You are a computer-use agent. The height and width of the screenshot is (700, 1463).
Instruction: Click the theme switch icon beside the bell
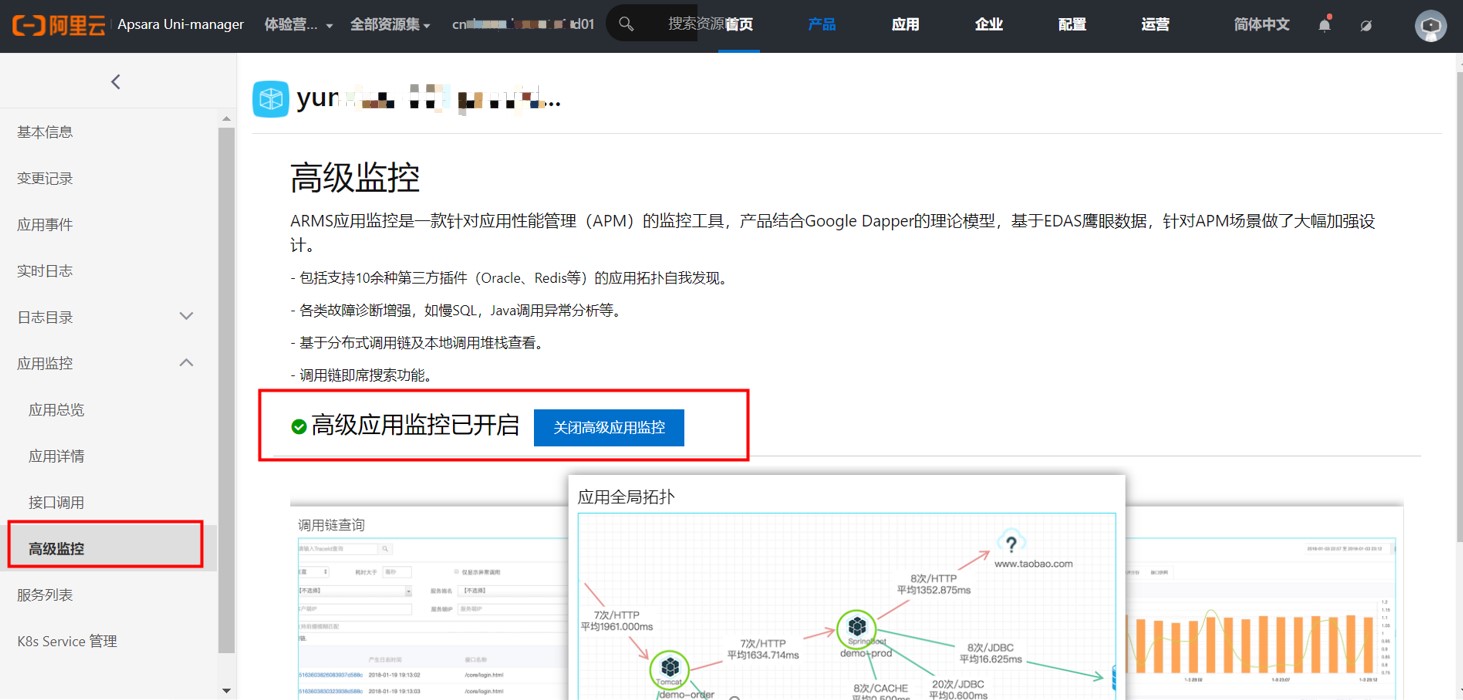click(1366, 25)
